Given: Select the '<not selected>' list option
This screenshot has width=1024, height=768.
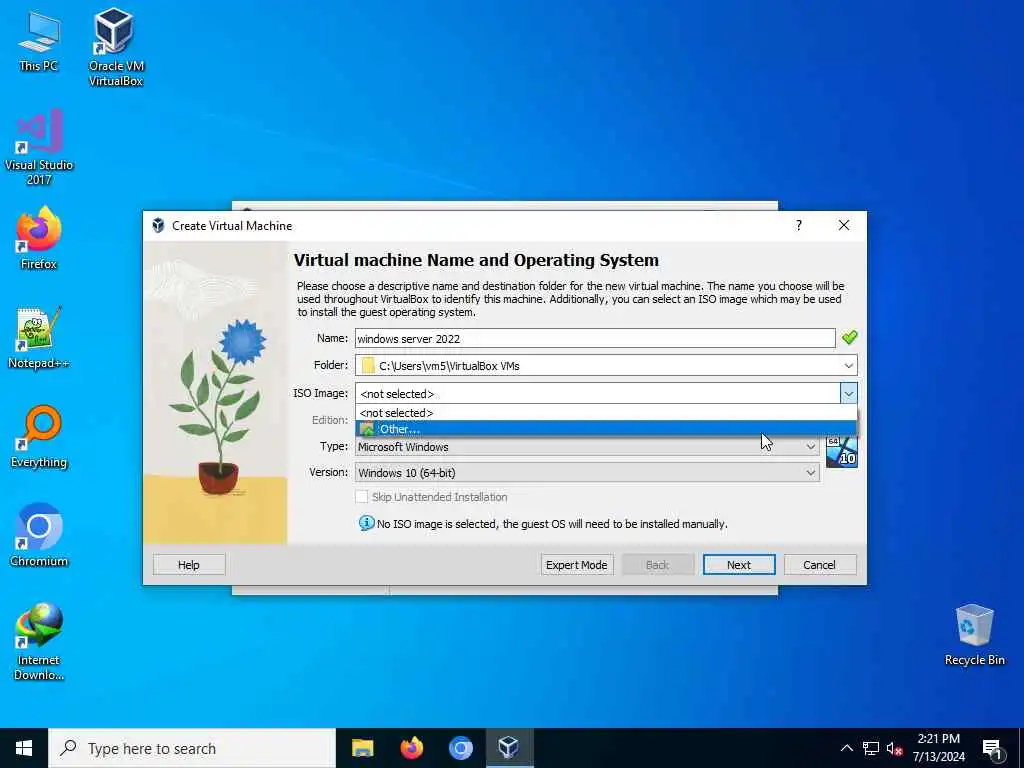Looking at the screenshot, I should coord(606,413).
